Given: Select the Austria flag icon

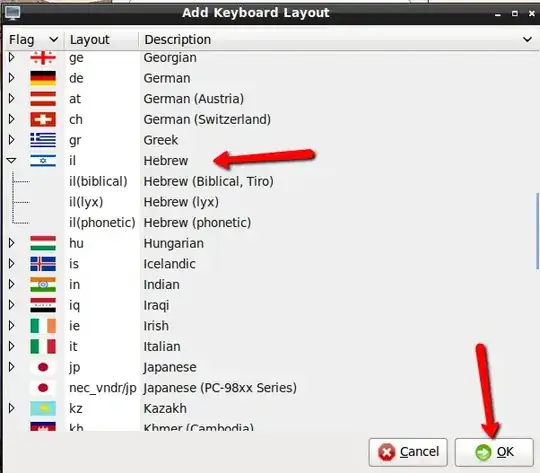Looking at the screenshot, I should coord(43,99).
